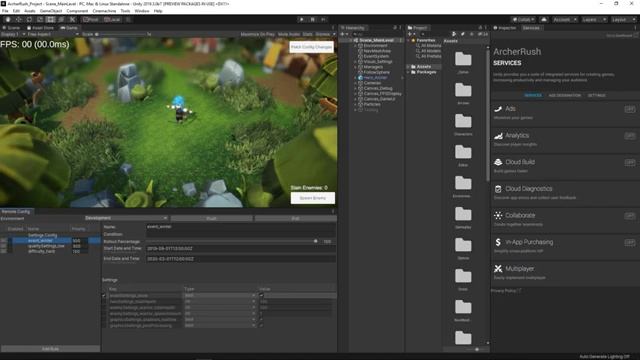Click the Analytics service icon
The width and height of the screenshot is (640, 360).
(498, 136)
